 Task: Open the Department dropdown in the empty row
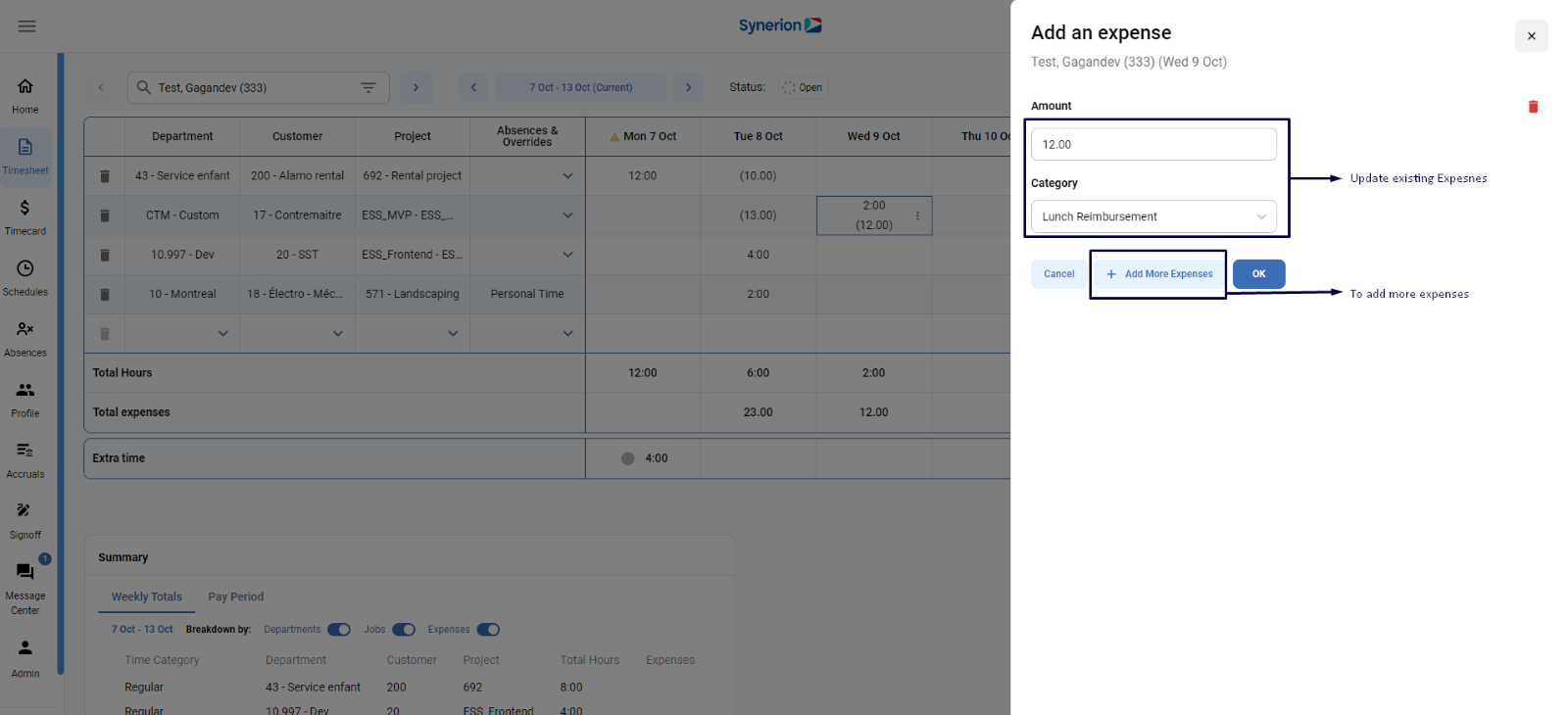(x=222, y=334)
